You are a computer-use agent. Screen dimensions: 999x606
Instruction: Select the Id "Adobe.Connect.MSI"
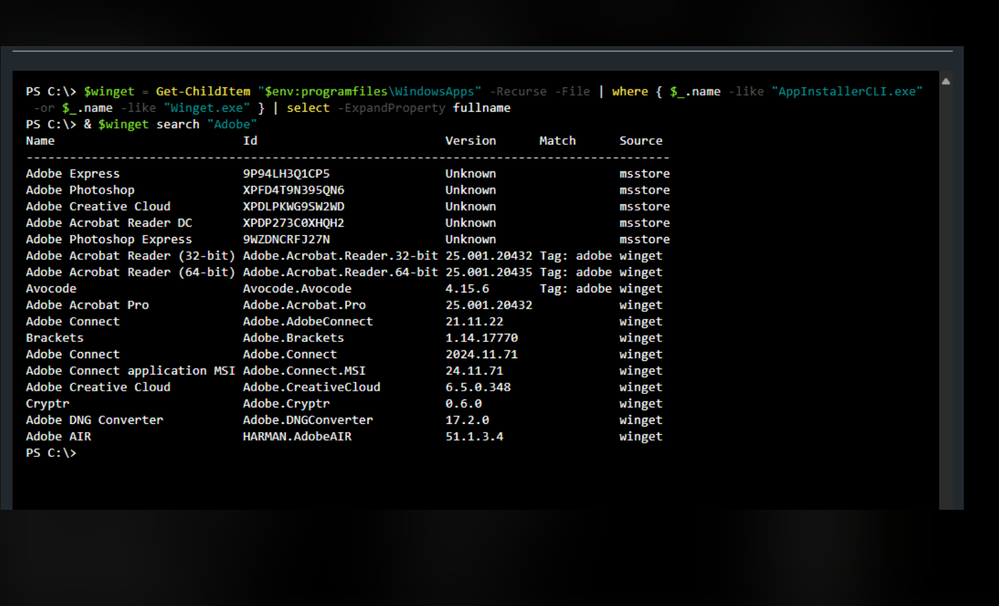(304, 371)
